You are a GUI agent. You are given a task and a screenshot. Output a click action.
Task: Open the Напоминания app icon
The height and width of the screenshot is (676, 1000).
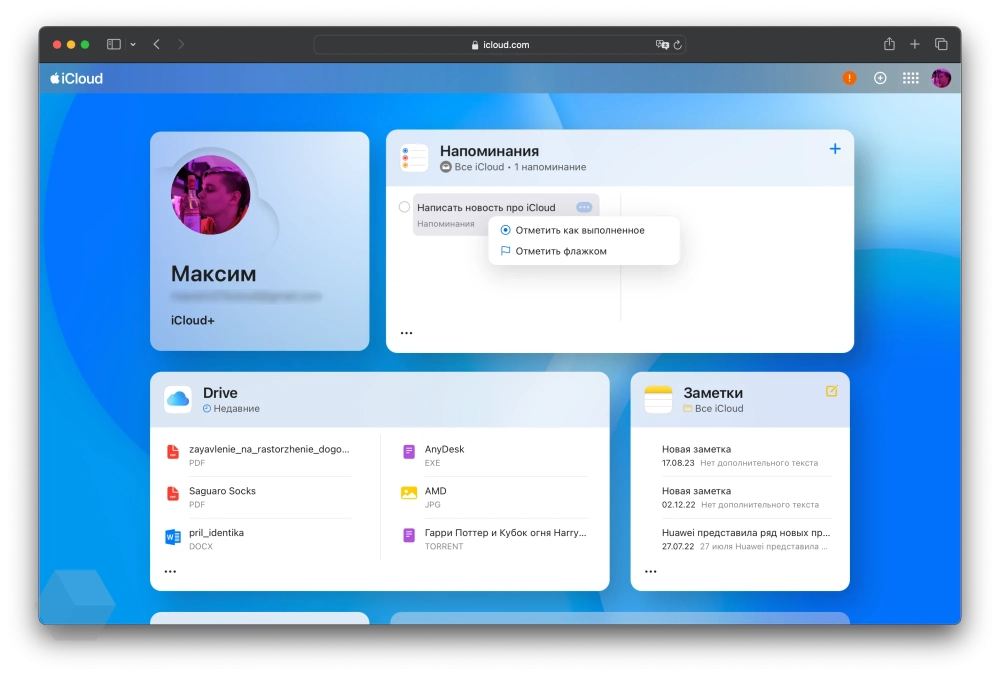tap(414, 158)
